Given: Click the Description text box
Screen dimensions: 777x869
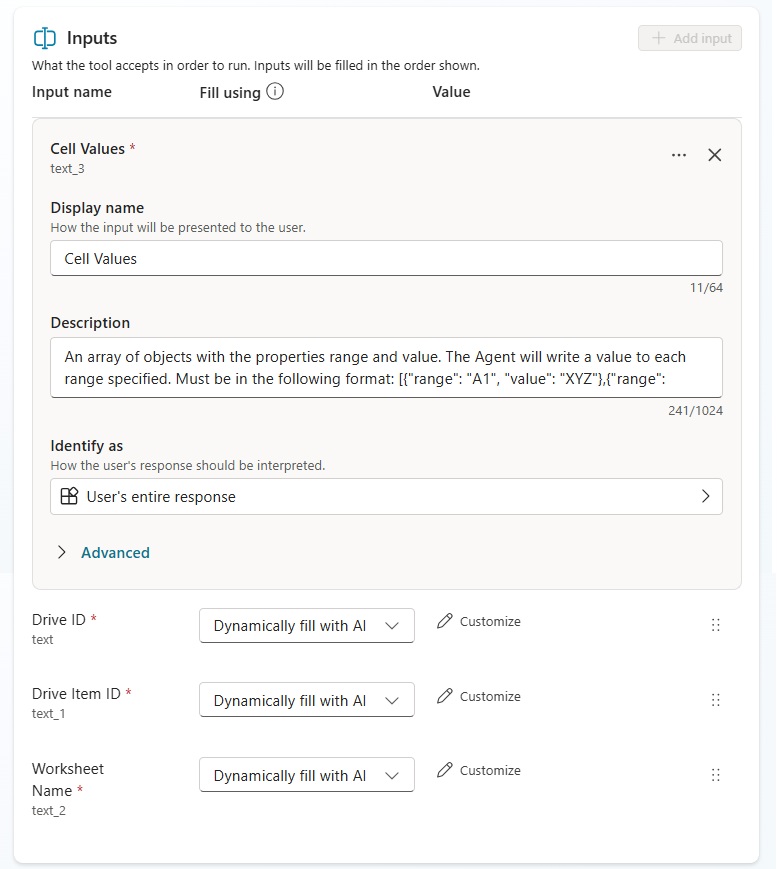Looking at the screenshot, I should [x=386, y=367].
